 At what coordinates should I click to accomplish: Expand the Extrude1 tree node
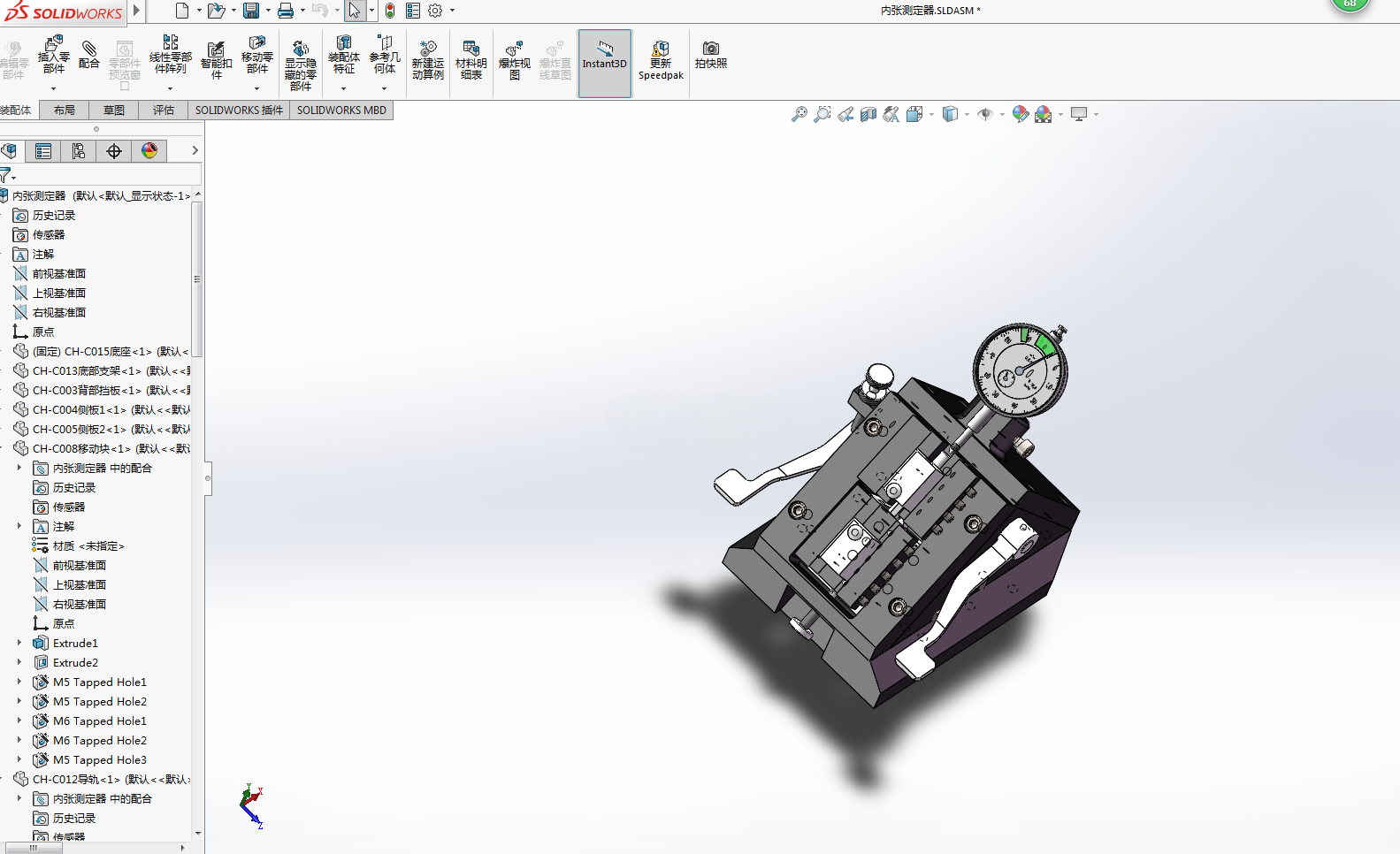(19, 643)
